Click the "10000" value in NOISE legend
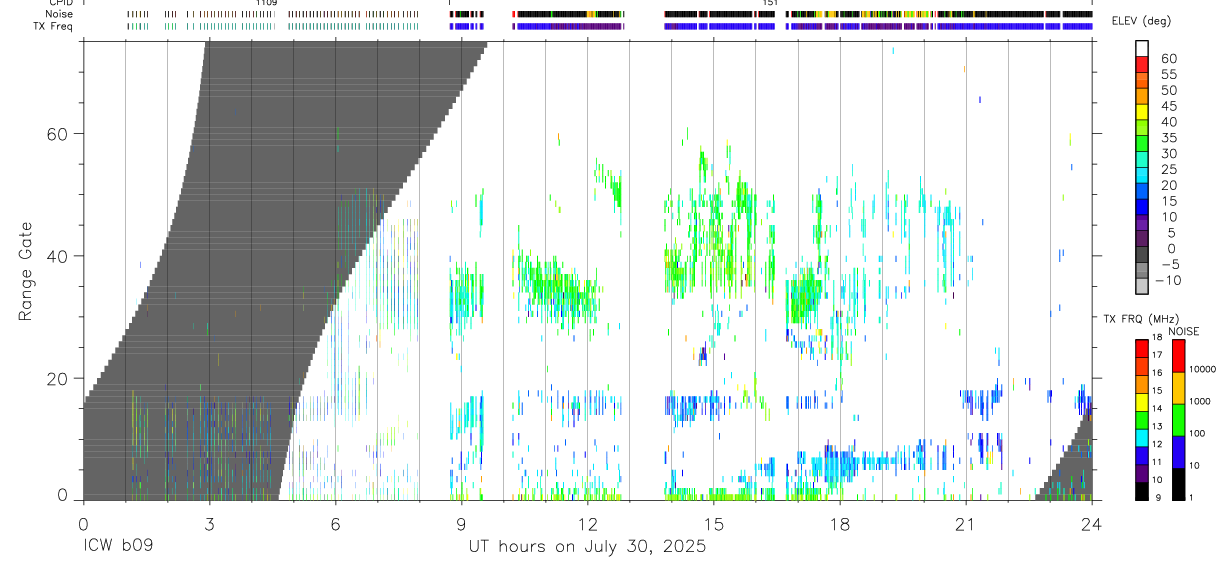This screenshot has width=1228, height=567. coord(1203,369)
